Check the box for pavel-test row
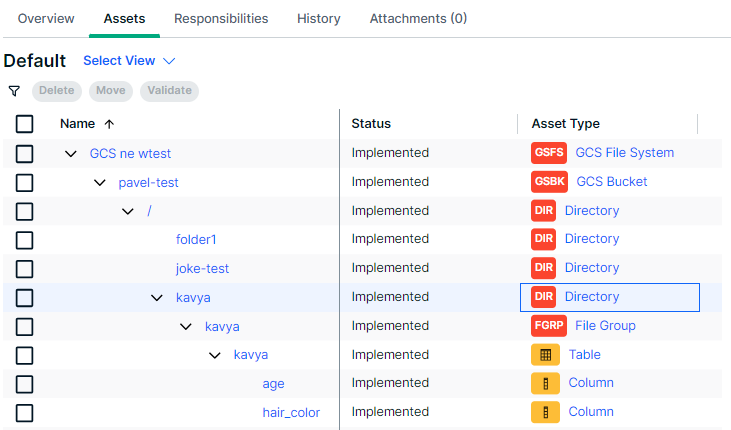The image size is (731, 430). [x=25, y=182]
